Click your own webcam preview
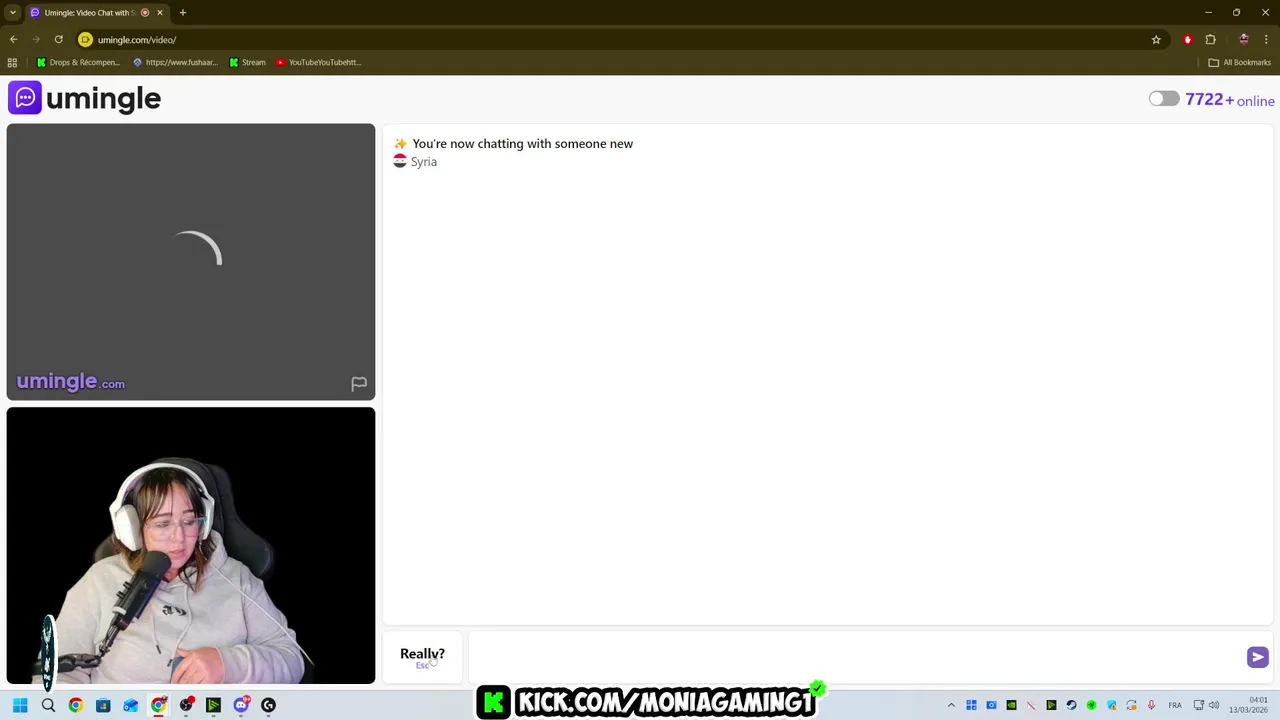Viewport: 1280px width, 720px height. [x=191, y=546]
